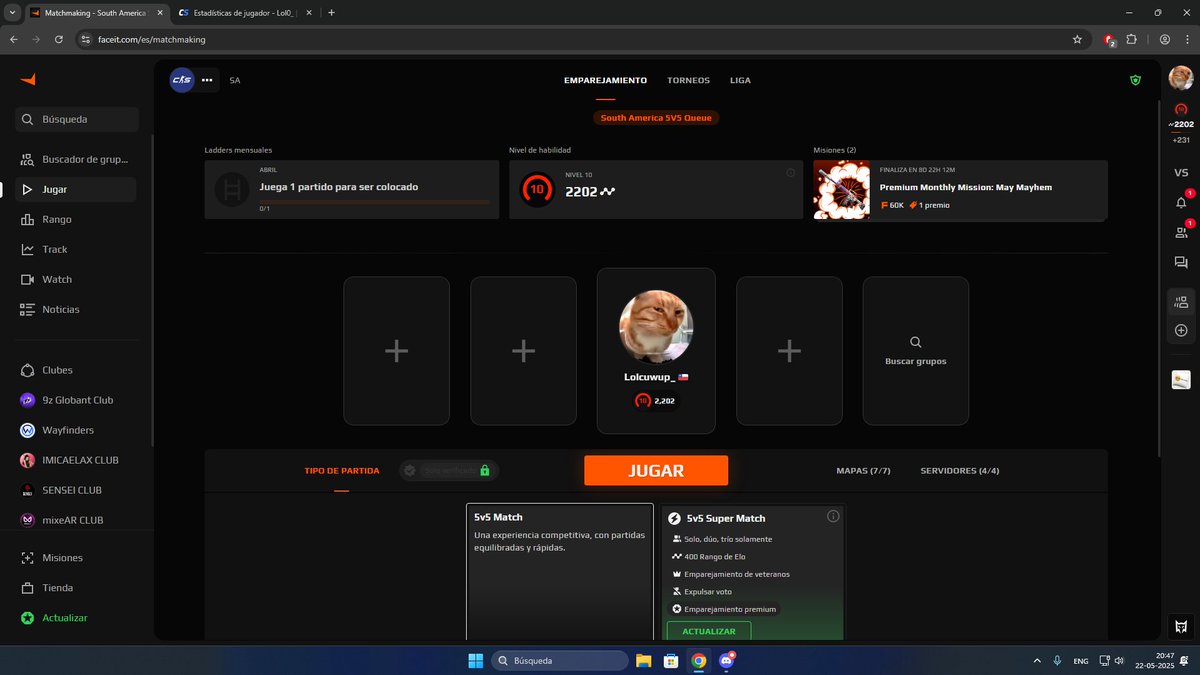1200x675 pixels.
Task: Click the plus circle icon in the right bar
Action: tap(1181, 330)
